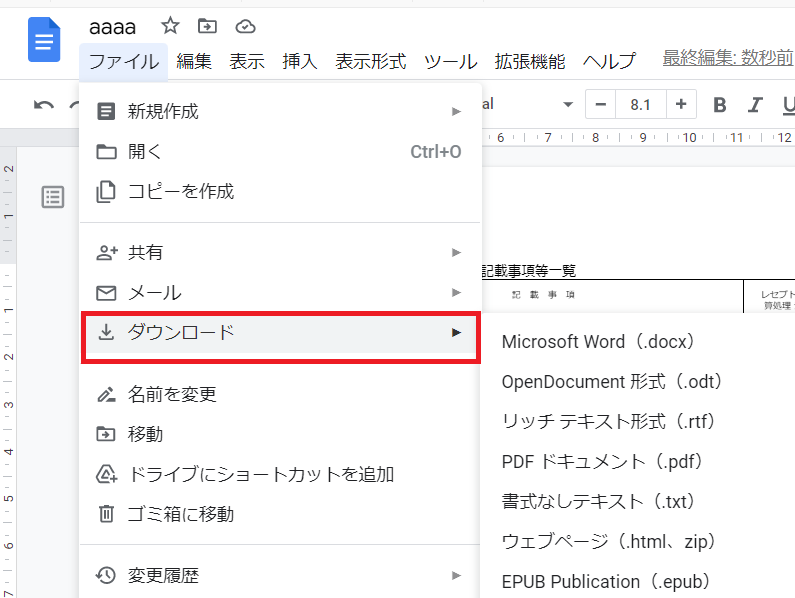
Task: Increase font size with plus button
Action: click(681, 104)
